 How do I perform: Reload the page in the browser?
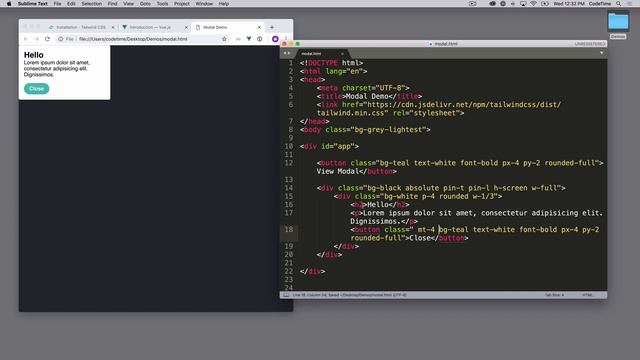point(47,39)
